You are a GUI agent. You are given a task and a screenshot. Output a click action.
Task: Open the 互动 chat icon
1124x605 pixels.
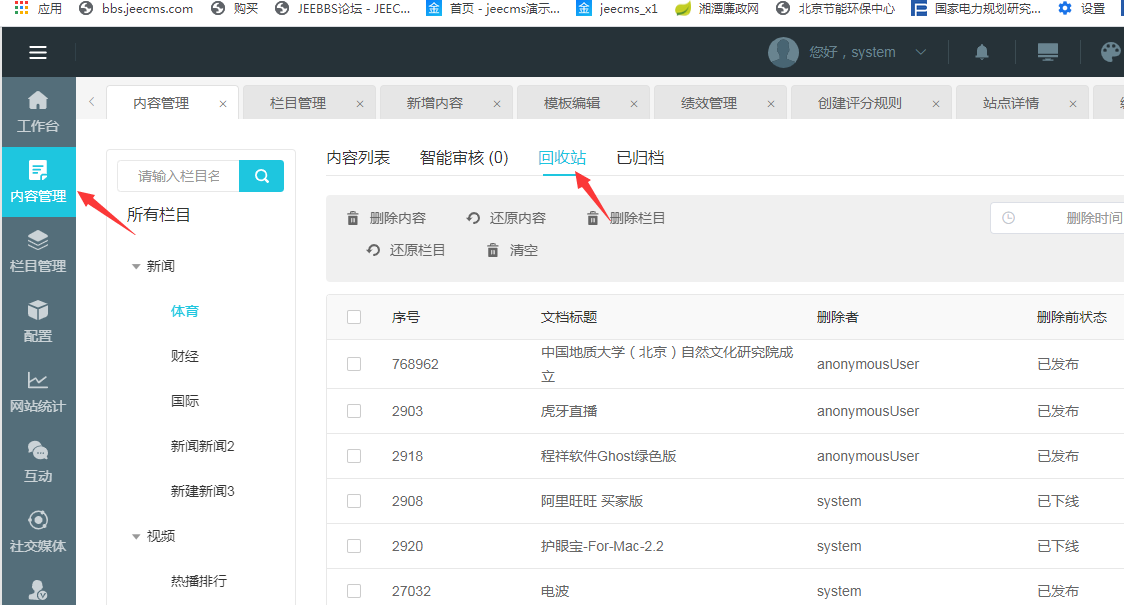[x=38, y=461]
